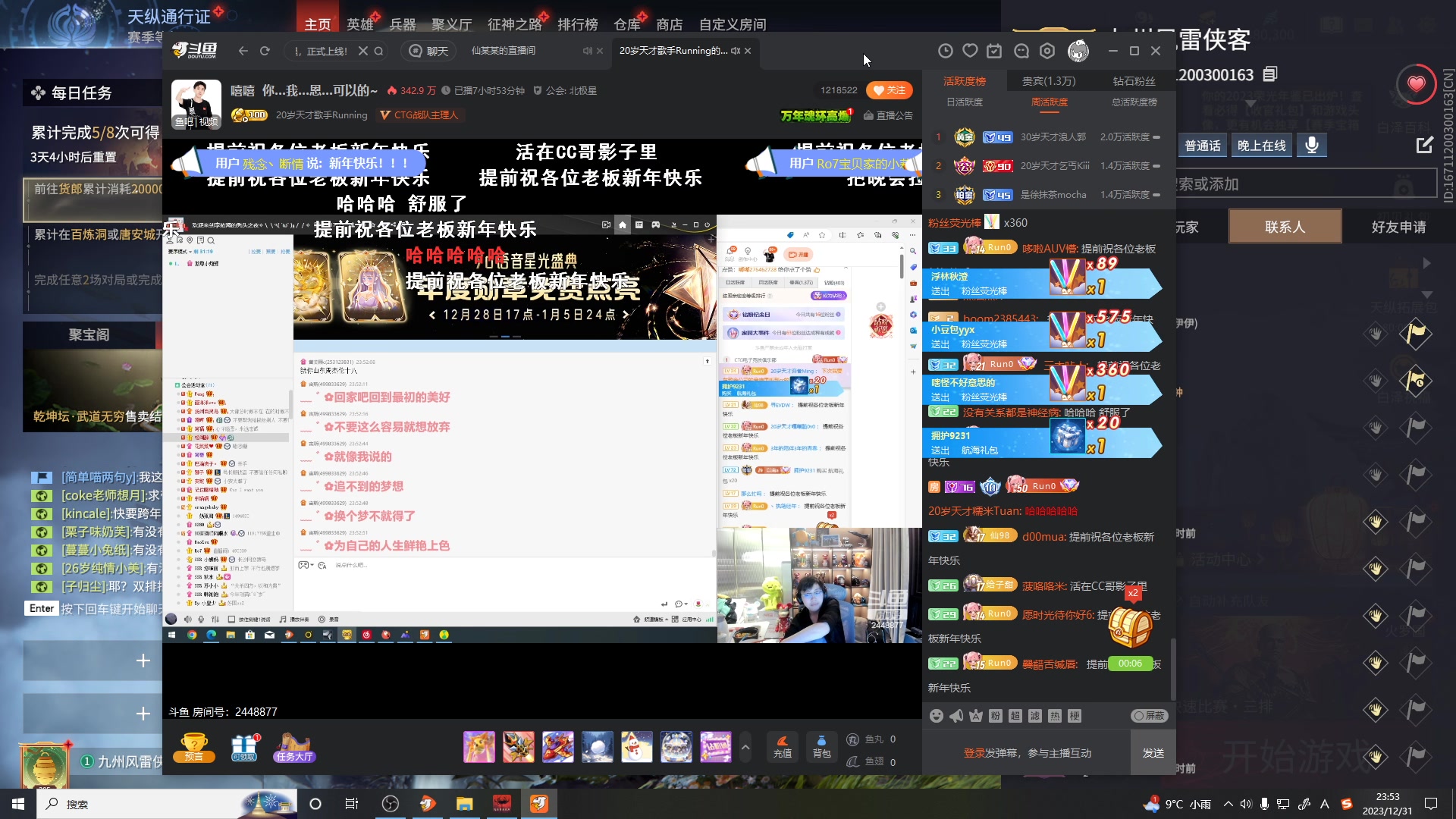The height and width of the screenshot is (819, 1456).
Task: Follow the streamer with 关注 button
Action: point(889,90)
